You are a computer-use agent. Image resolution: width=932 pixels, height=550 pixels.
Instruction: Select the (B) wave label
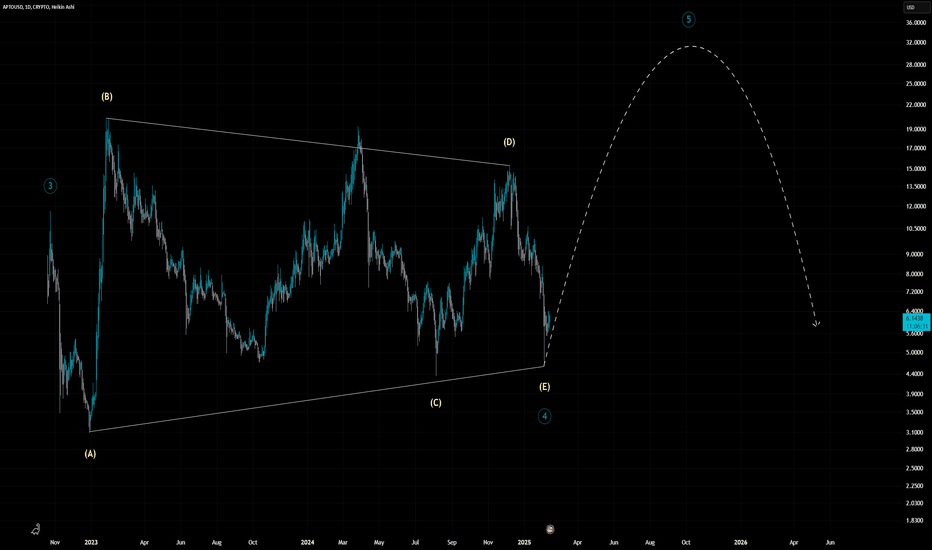point(106,96)
